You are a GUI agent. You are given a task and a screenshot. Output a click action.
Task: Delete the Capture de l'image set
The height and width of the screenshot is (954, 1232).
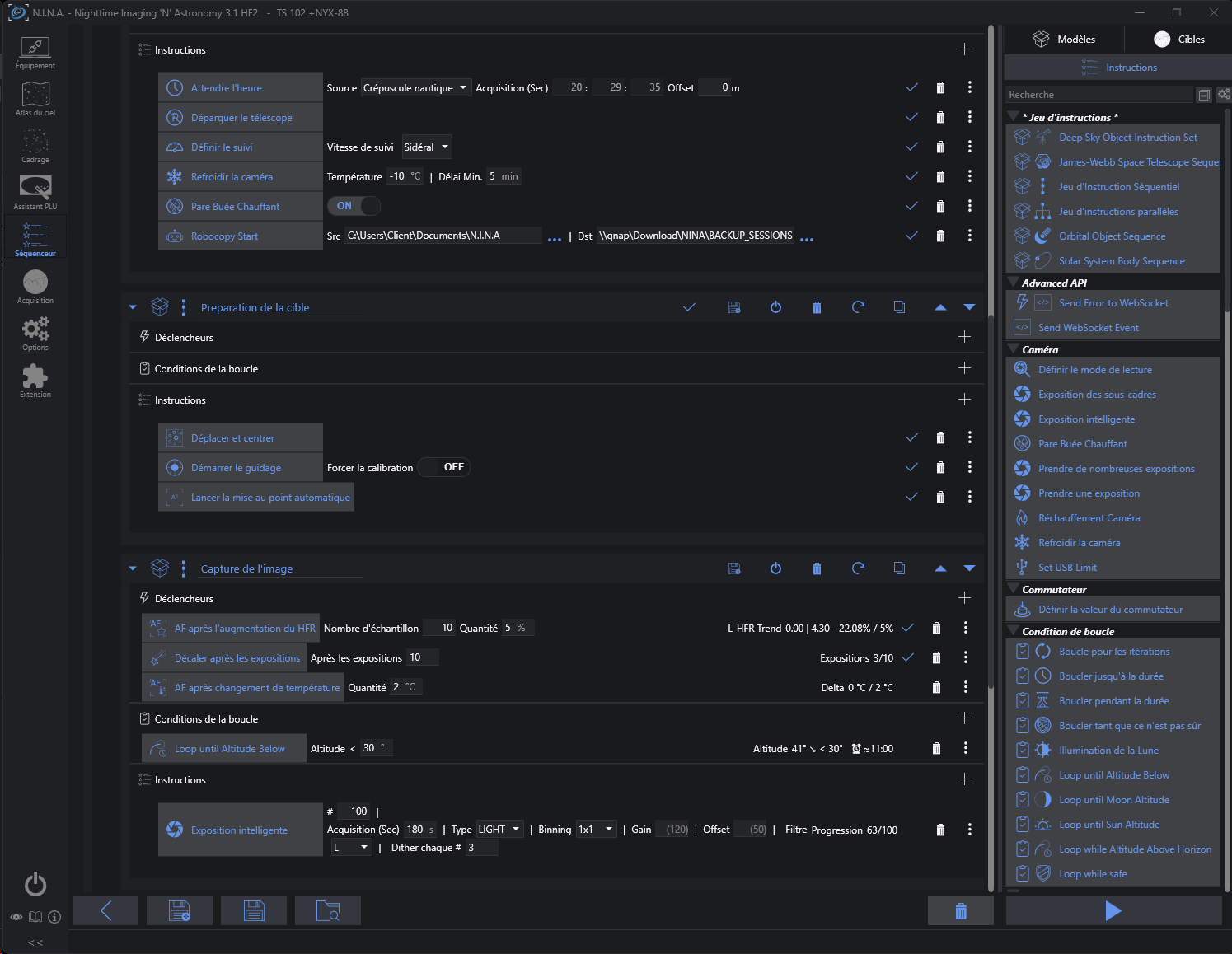(x=817, y=568)
